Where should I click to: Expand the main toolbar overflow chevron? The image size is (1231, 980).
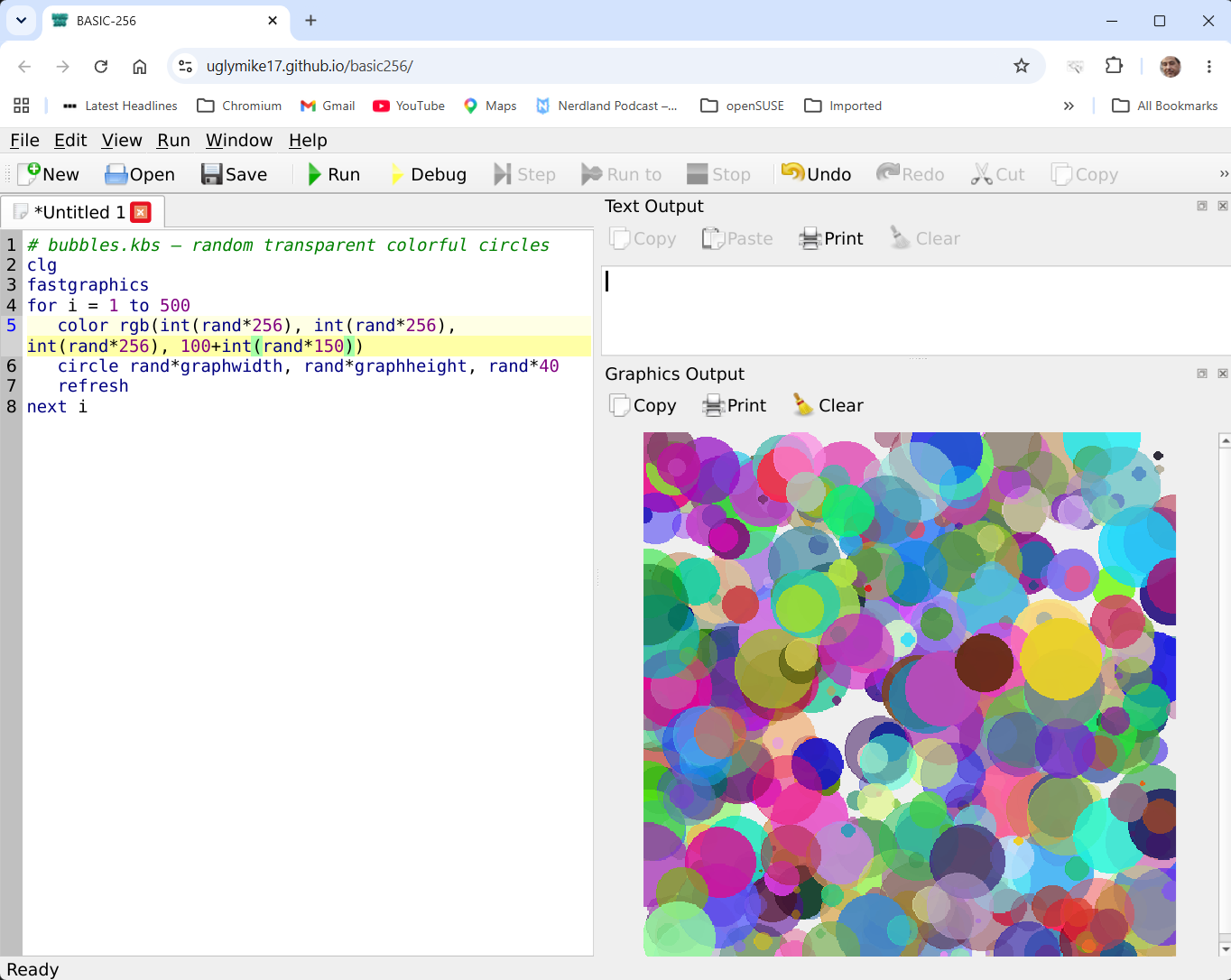click(1224, 174)
